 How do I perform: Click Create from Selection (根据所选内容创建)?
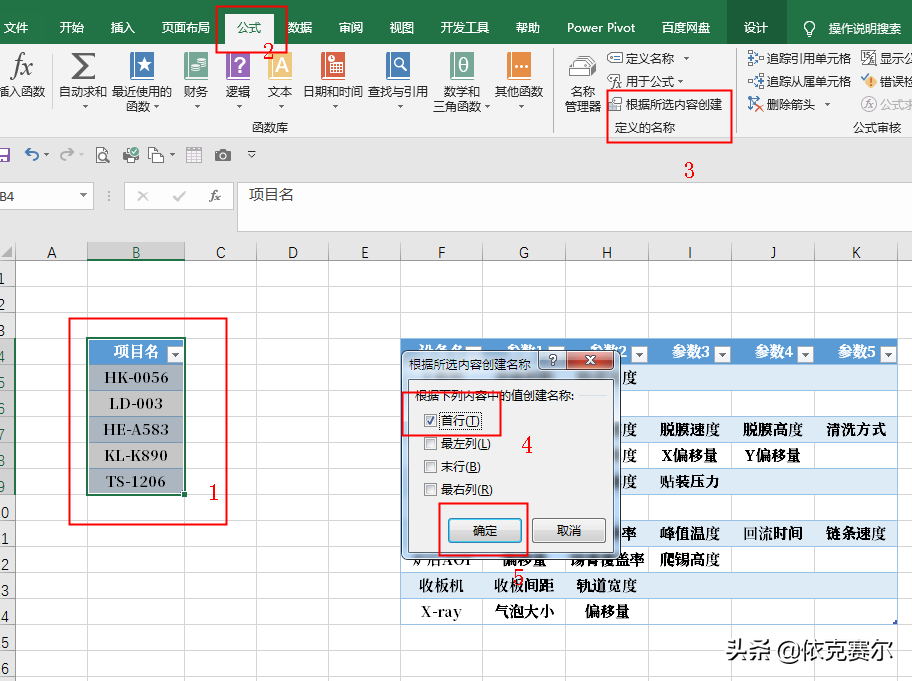pyautogui.click(x=666, y=105)
